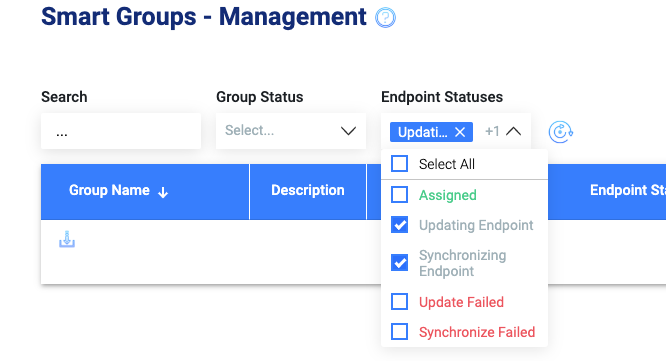Check the Select All checkbox
Image resolution: width=666 pixels, height=361 pixels.
point(400,164)
